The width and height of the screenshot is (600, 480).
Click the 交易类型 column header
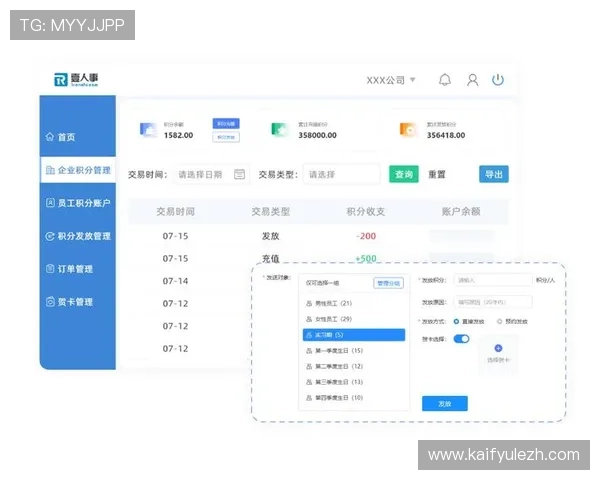tap(271, 211)
